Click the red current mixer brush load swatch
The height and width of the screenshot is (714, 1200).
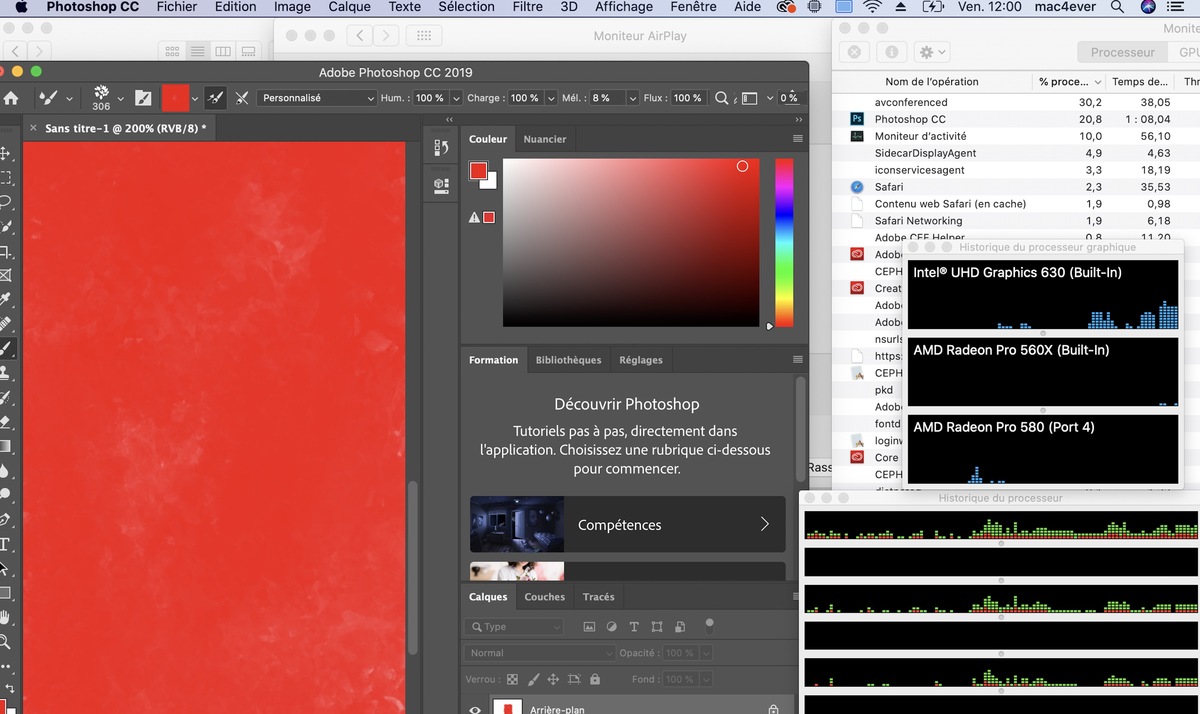coord(174,98)
